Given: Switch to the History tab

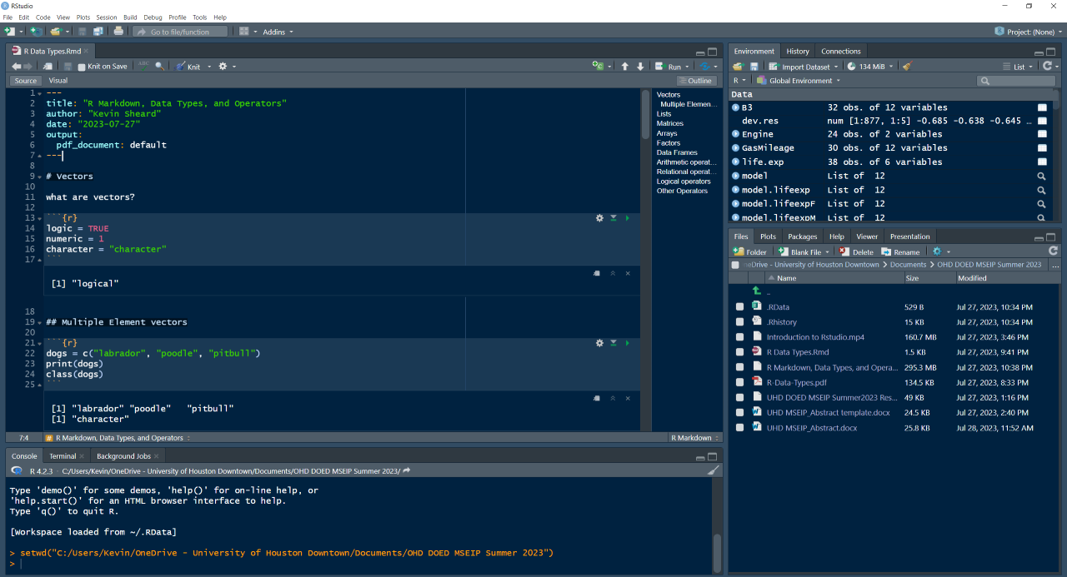Looking at the screenshot, I should click(x=798, y=51).
